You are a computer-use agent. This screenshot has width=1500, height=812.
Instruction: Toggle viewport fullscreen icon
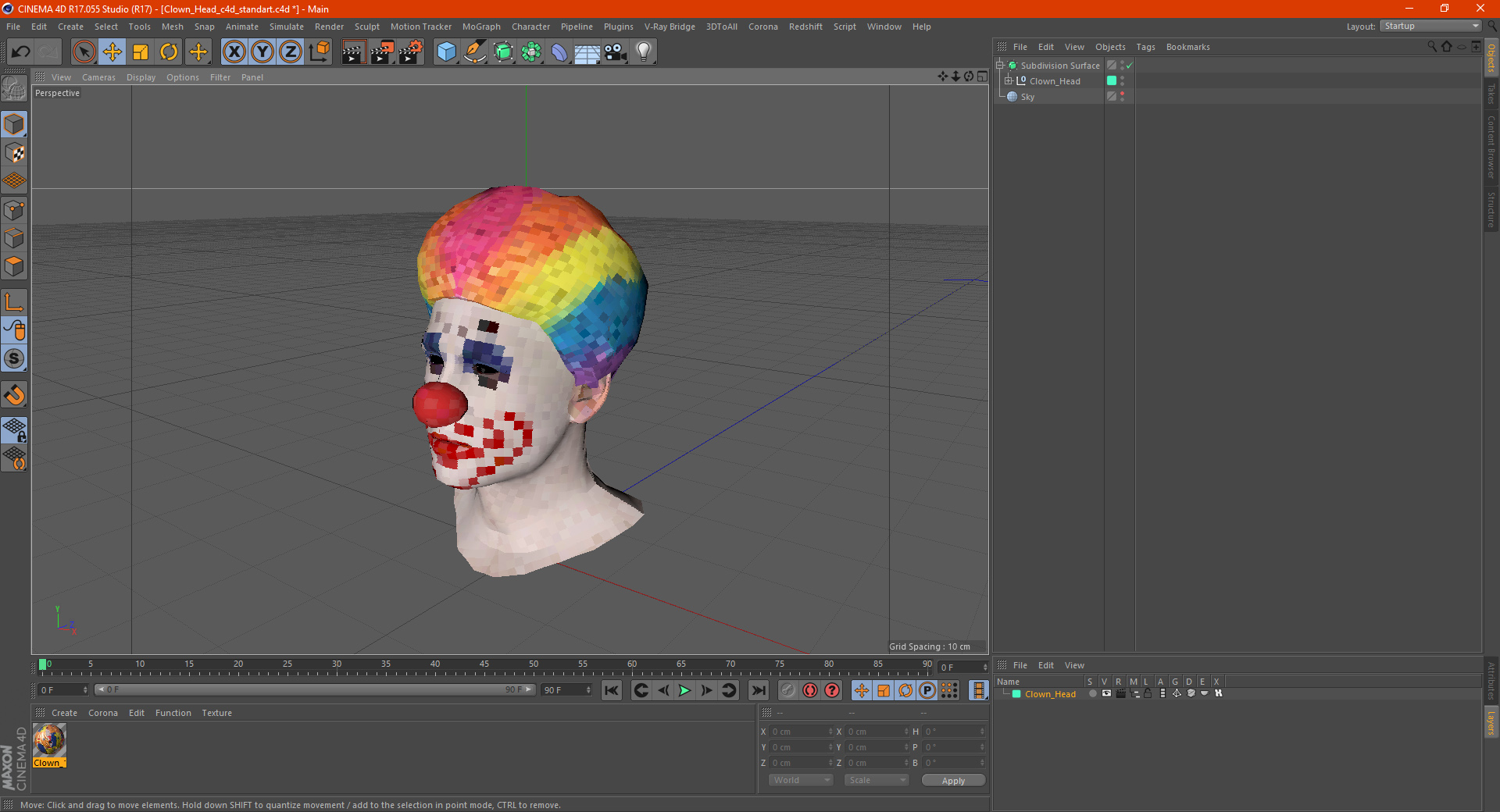pyautogui.click(x=983, y=77)
